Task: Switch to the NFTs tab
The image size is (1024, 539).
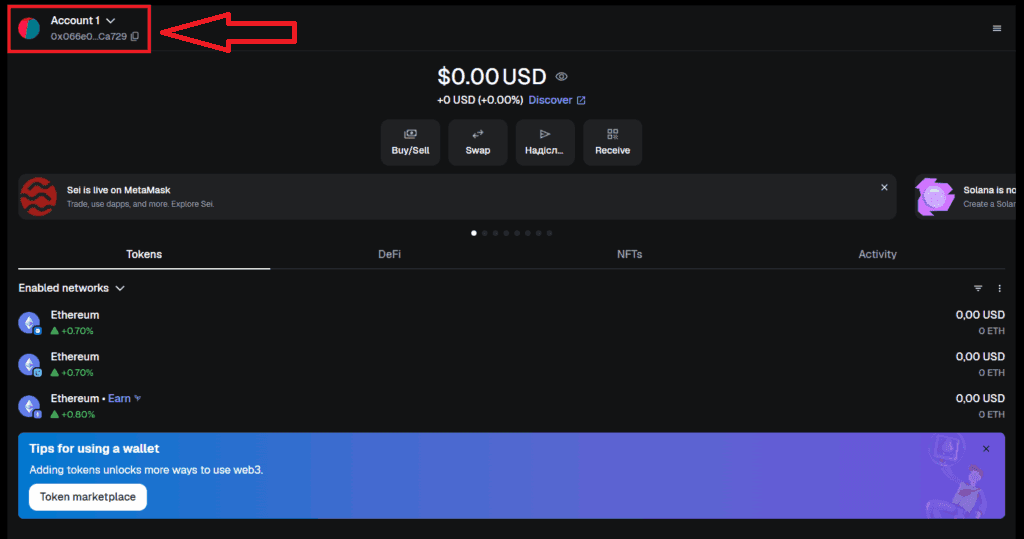Action: 630,254
